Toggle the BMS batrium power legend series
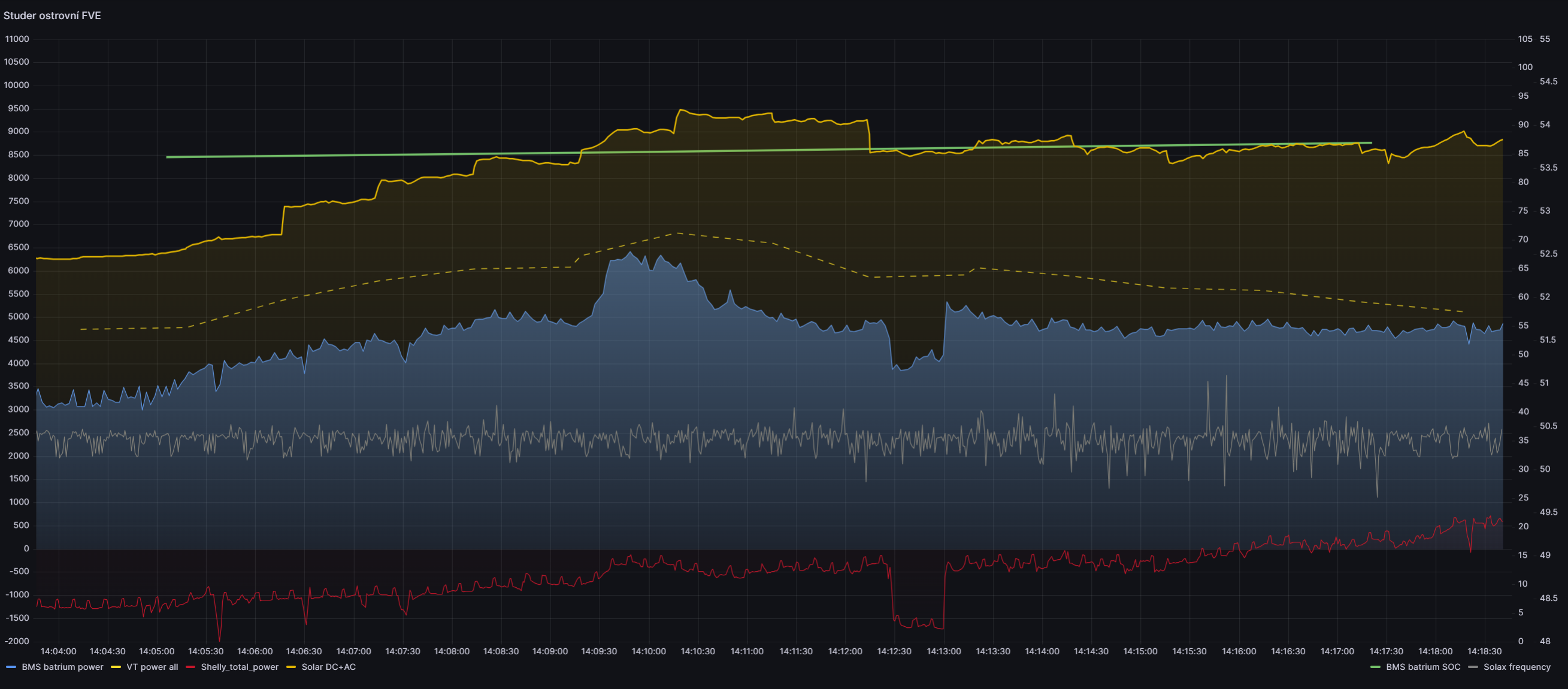Viewport: 1568px width, 689px height. tap(62, 666)
